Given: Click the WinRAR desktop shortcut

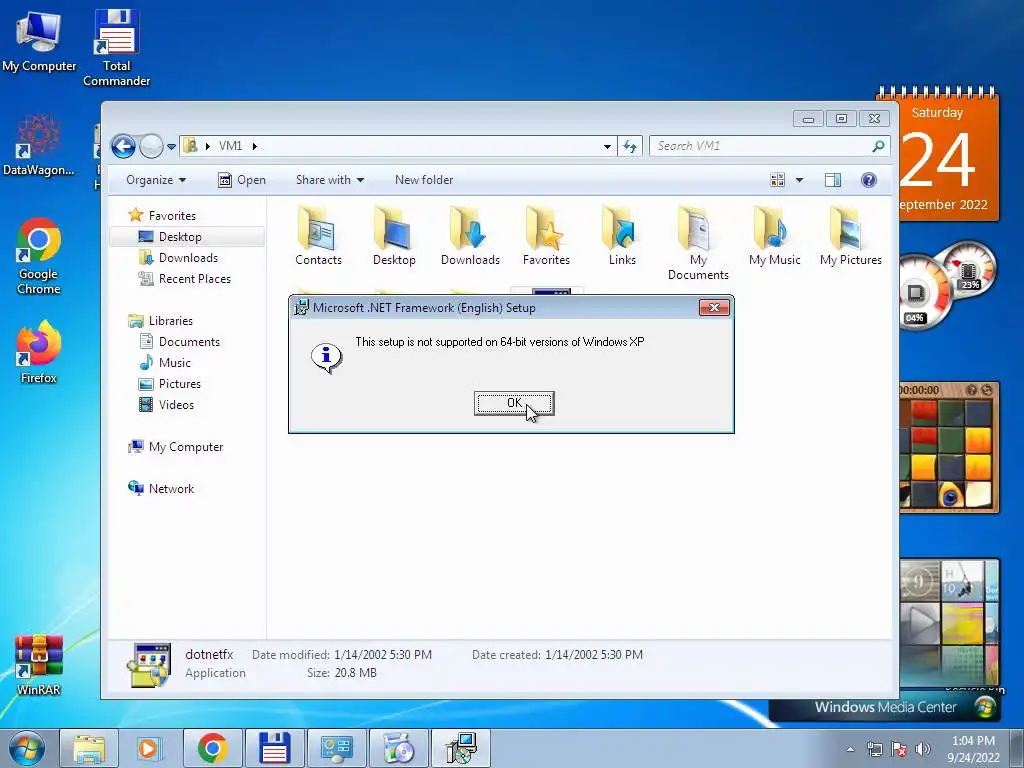Looking at the screenshot, I should [39, 664].
